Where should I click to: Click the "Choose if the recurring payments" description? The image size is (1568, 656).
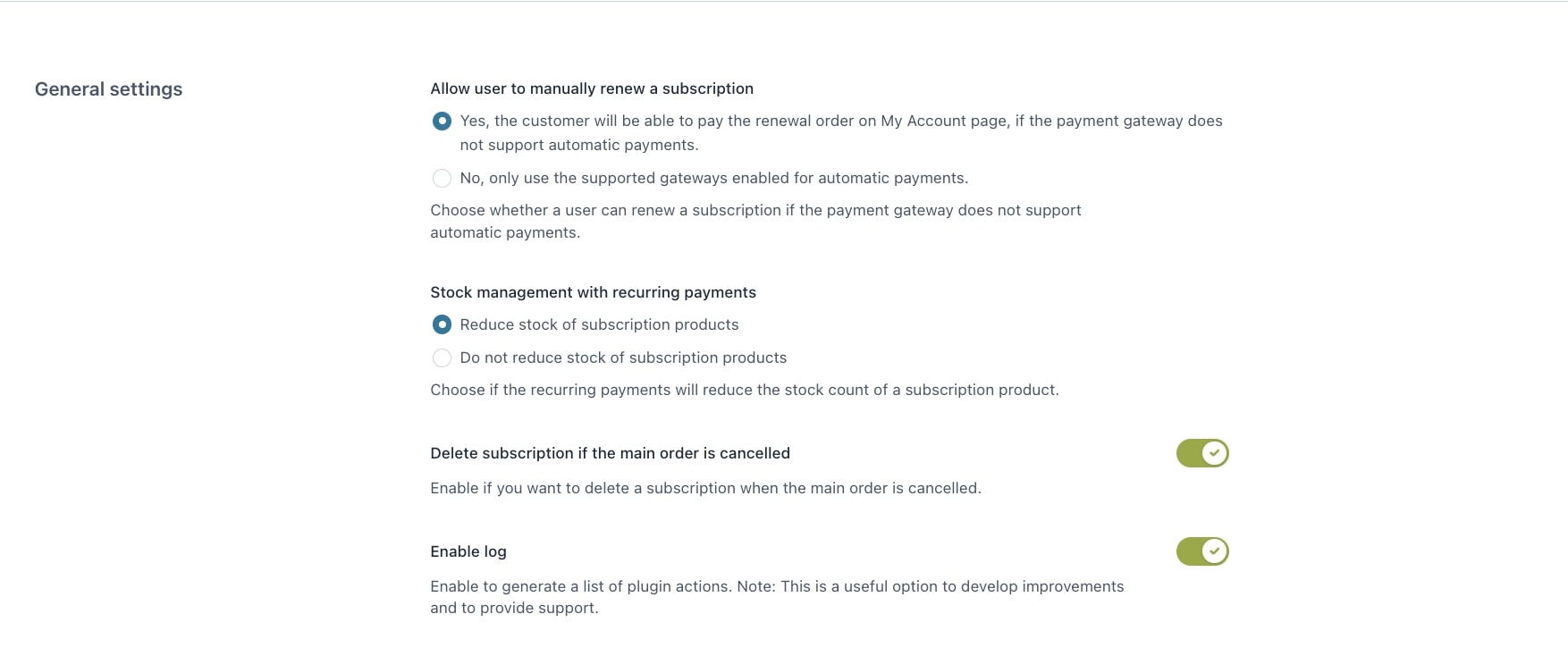(744, 390)
